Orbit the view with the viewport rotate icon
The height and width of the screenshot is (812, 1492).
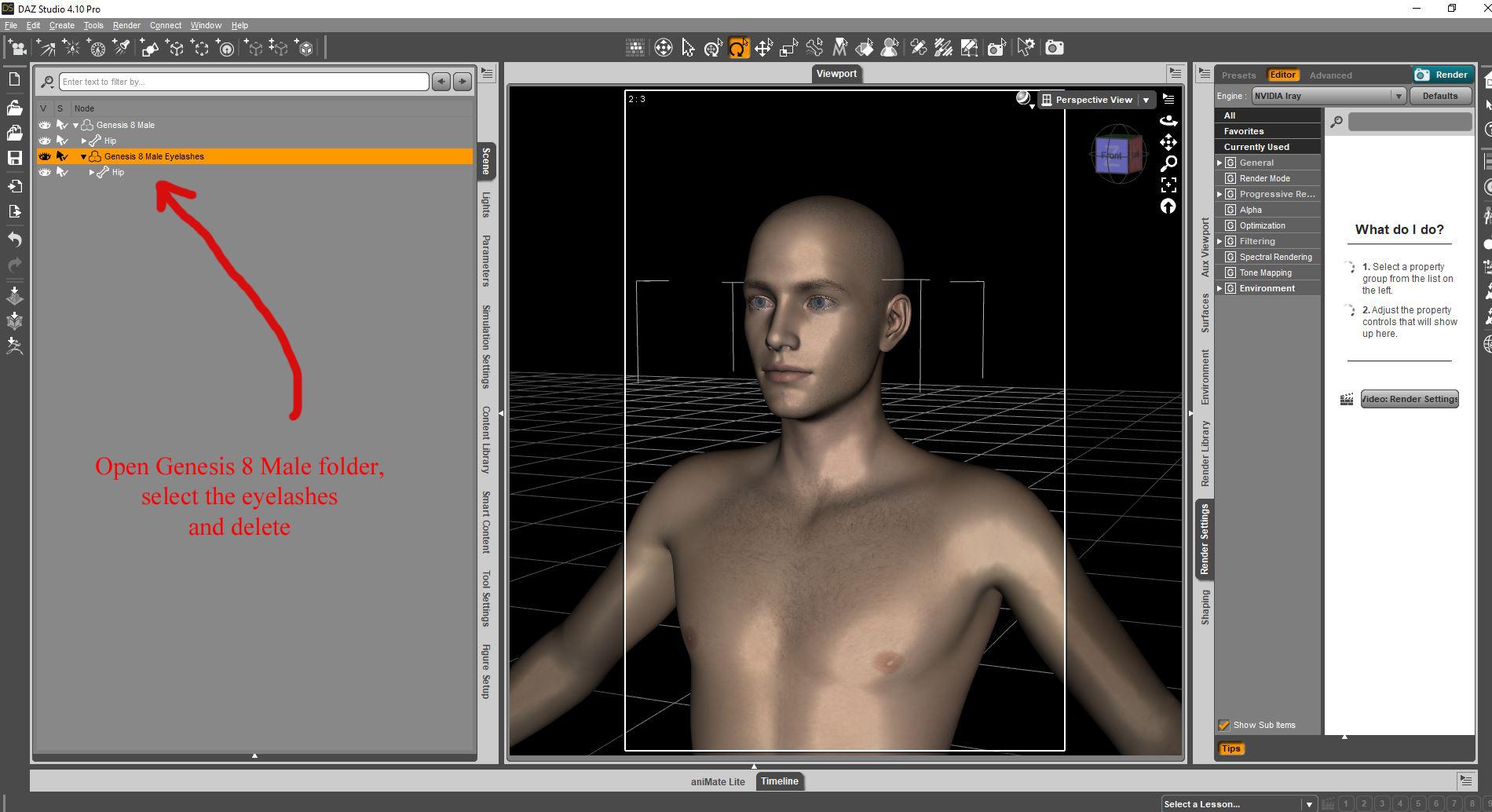click(1168, 120)
